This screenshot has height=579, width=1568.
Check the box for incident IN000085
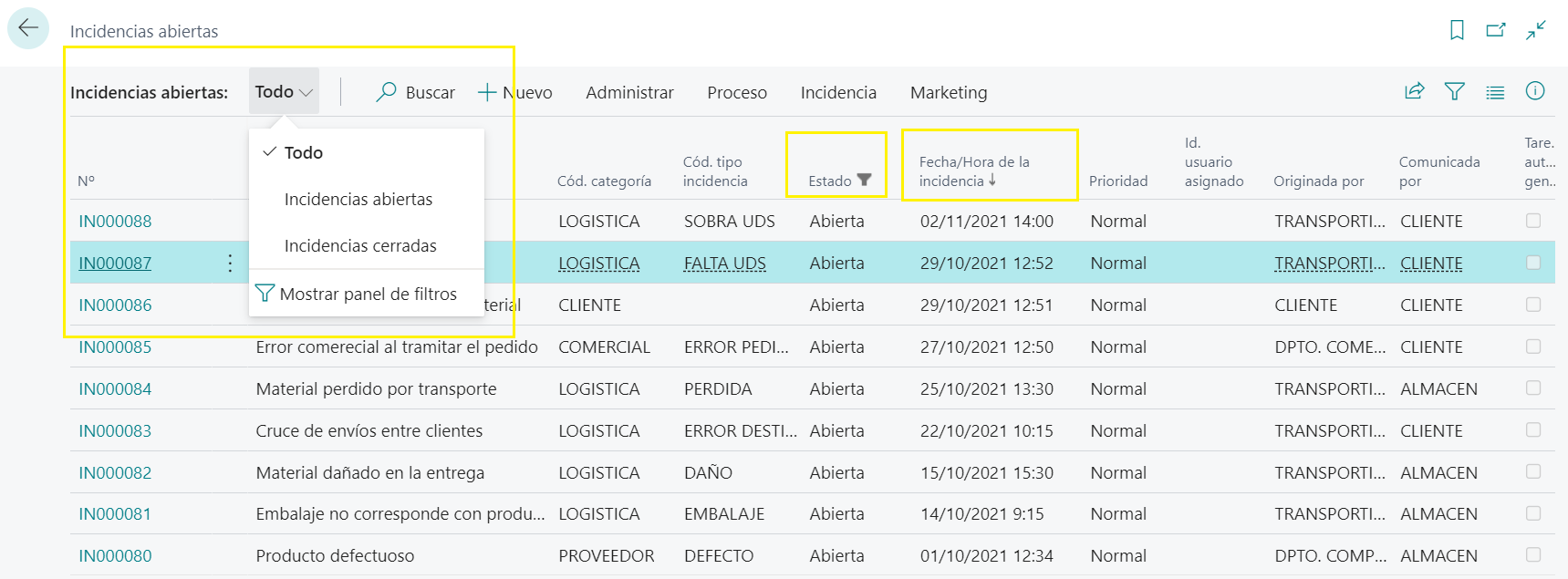click(1533, 346)
